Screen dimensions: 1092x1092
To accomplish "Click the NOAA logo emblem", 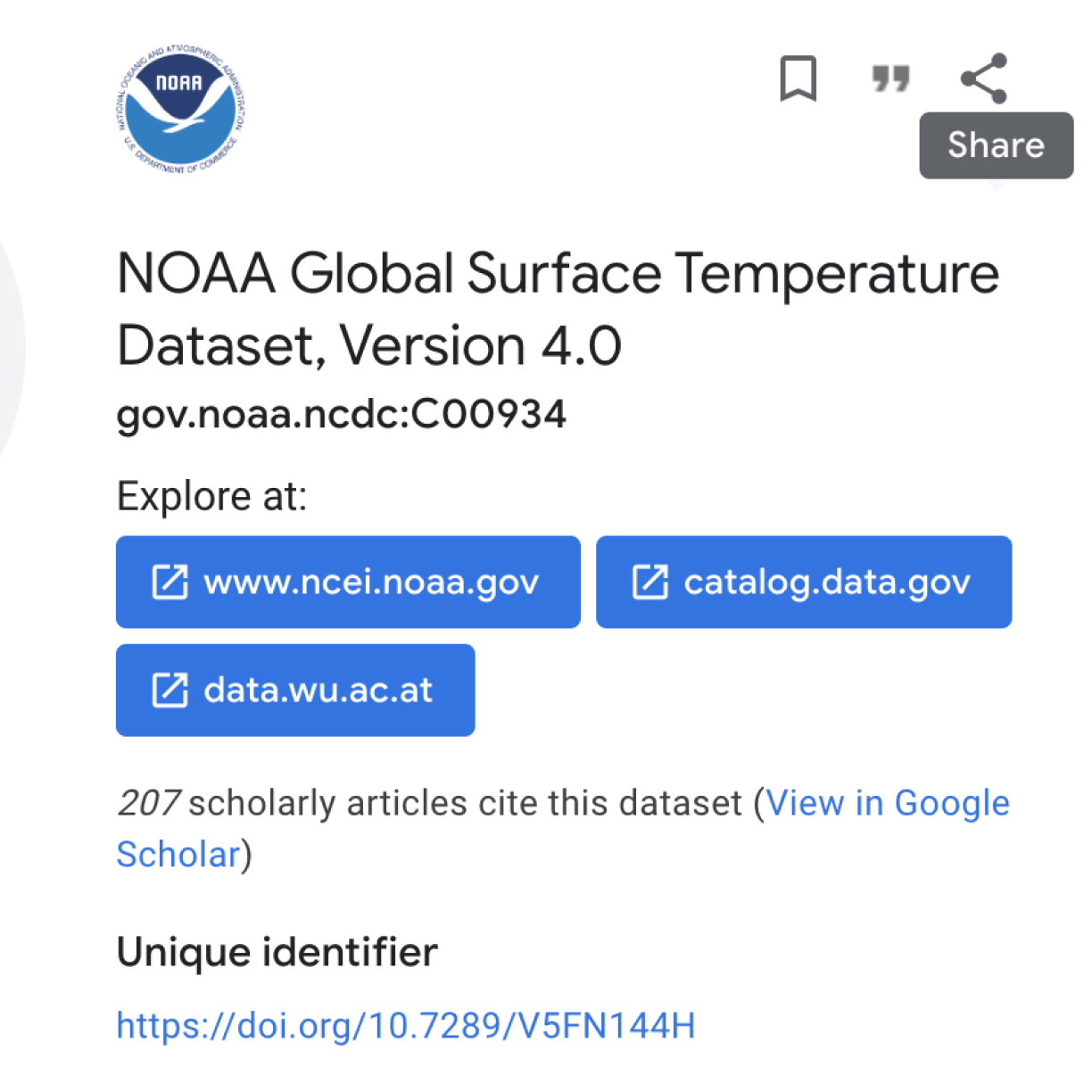I will (x=181, y=110).
